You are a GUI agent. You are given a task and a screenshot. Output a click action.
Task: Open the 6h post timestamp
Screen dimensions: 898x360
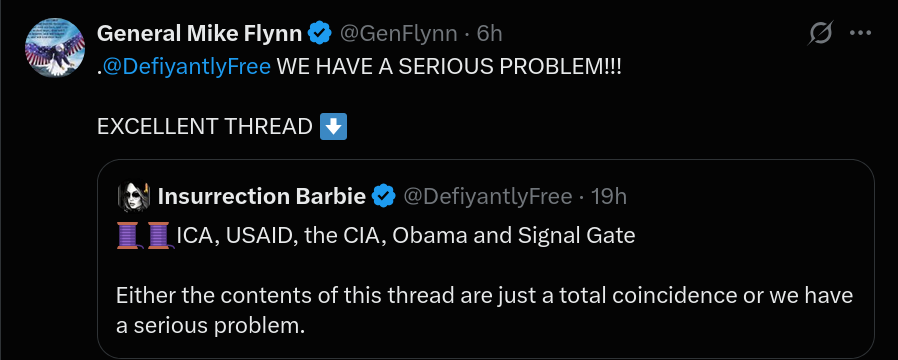(490, 34)
